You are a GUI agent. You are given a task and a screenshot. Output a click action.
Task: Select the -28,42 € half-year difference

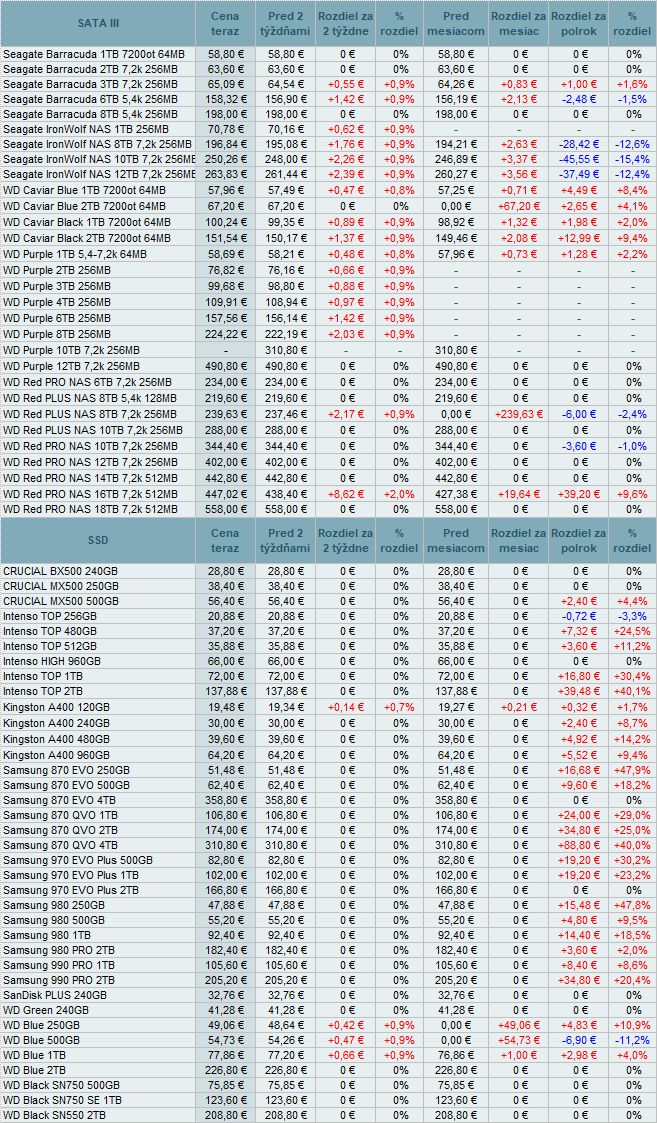coord(580,144)
